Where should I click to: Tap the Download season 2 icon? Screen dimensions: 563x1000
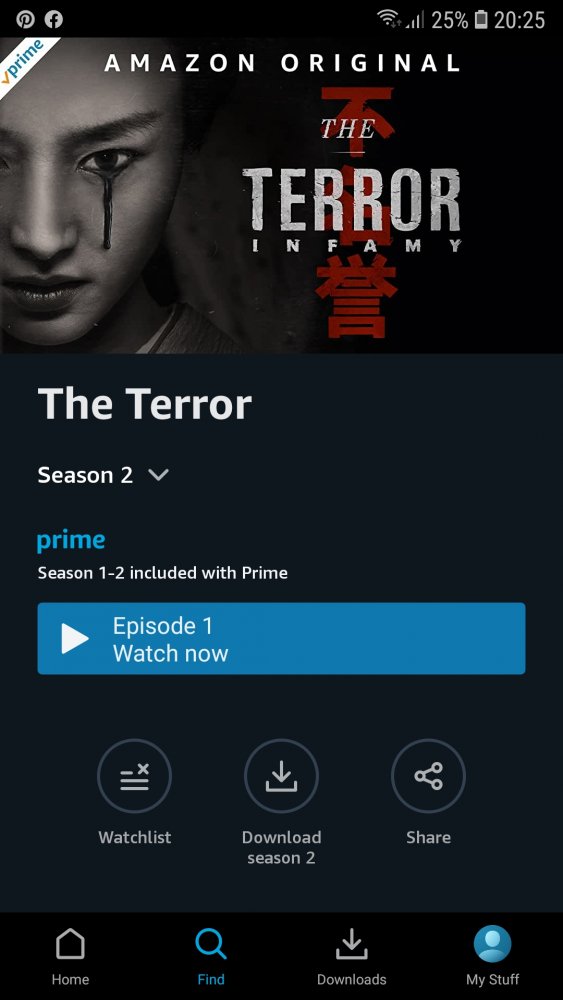[x=281, y=776]
